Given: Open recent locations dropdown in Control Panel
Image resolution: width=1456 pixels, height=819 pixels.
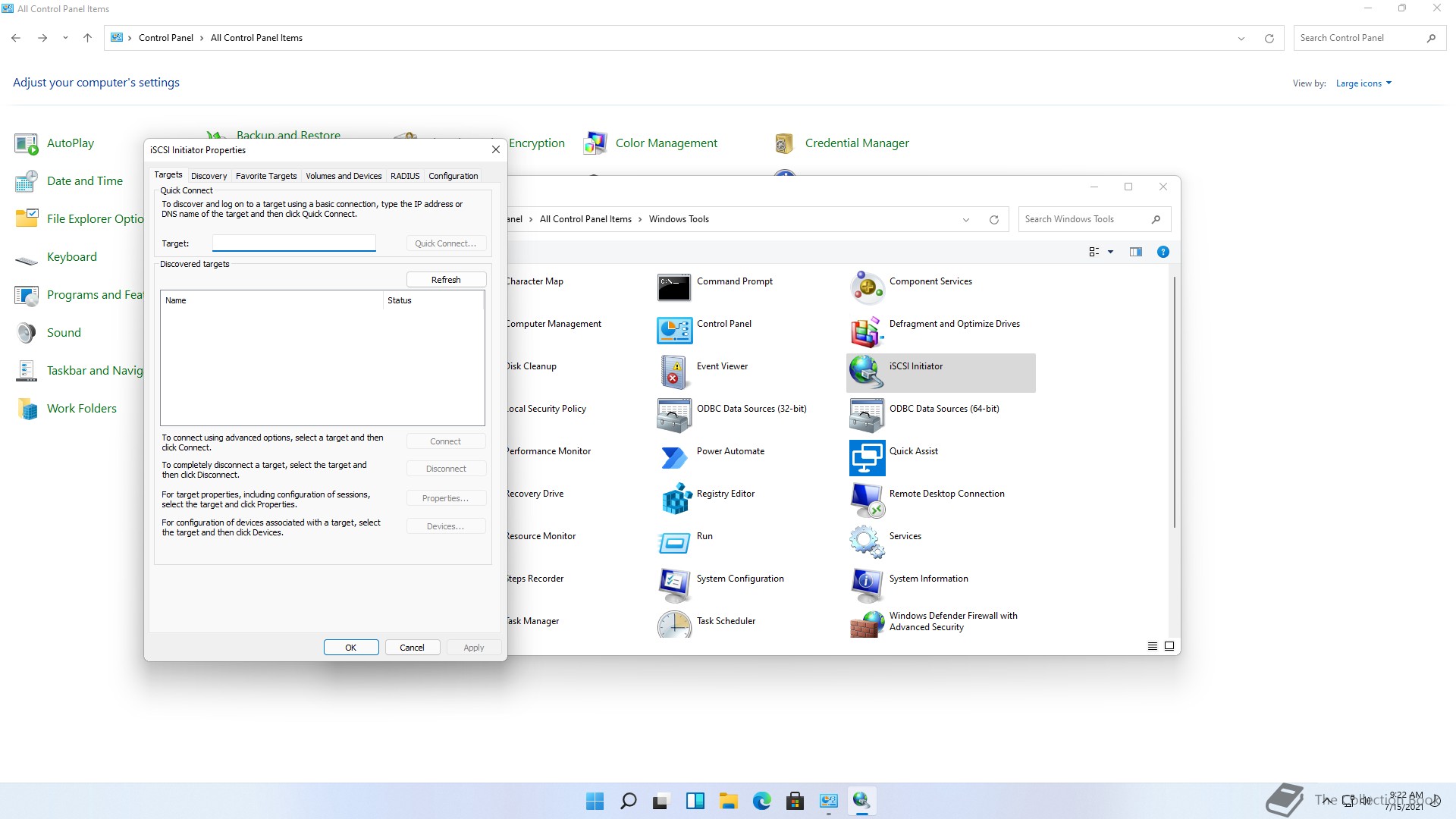Looking at the screenshot, I should tap(65, 38).
